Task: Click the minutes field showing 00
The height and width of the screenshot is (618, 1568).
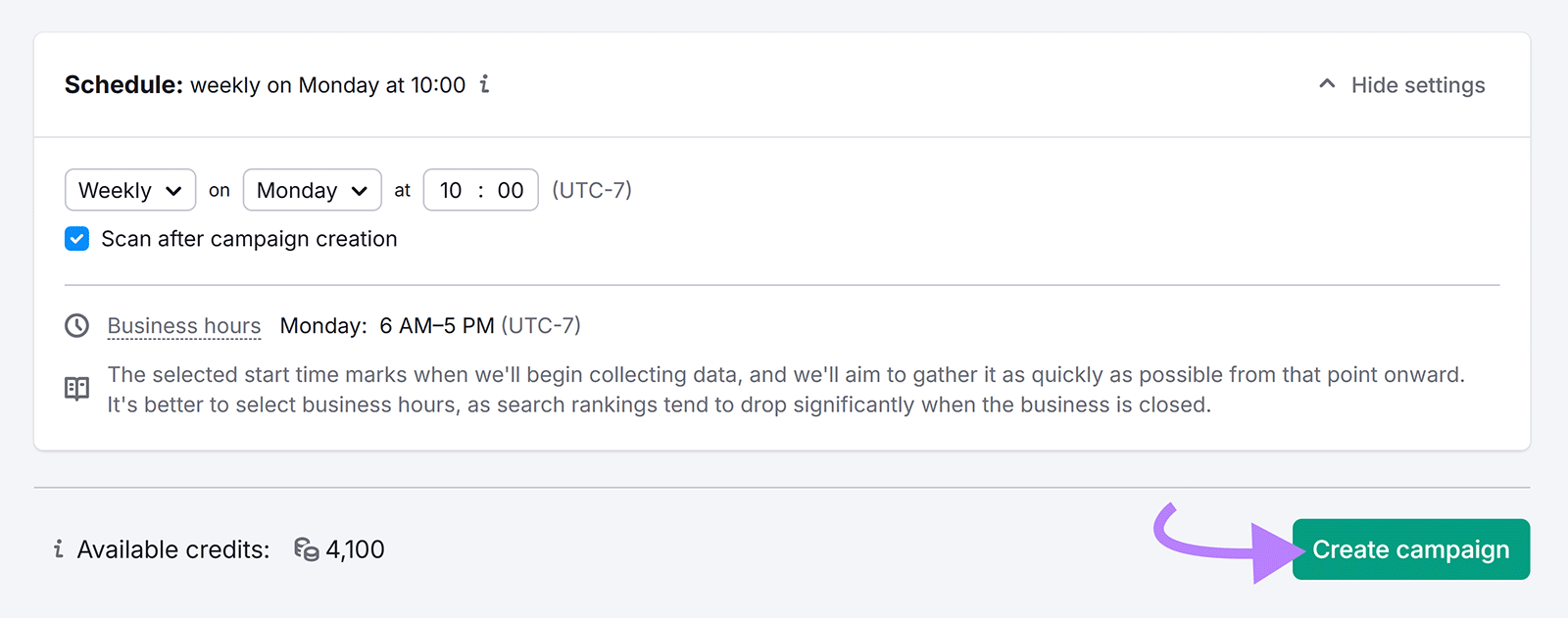Action: [510, 190]
